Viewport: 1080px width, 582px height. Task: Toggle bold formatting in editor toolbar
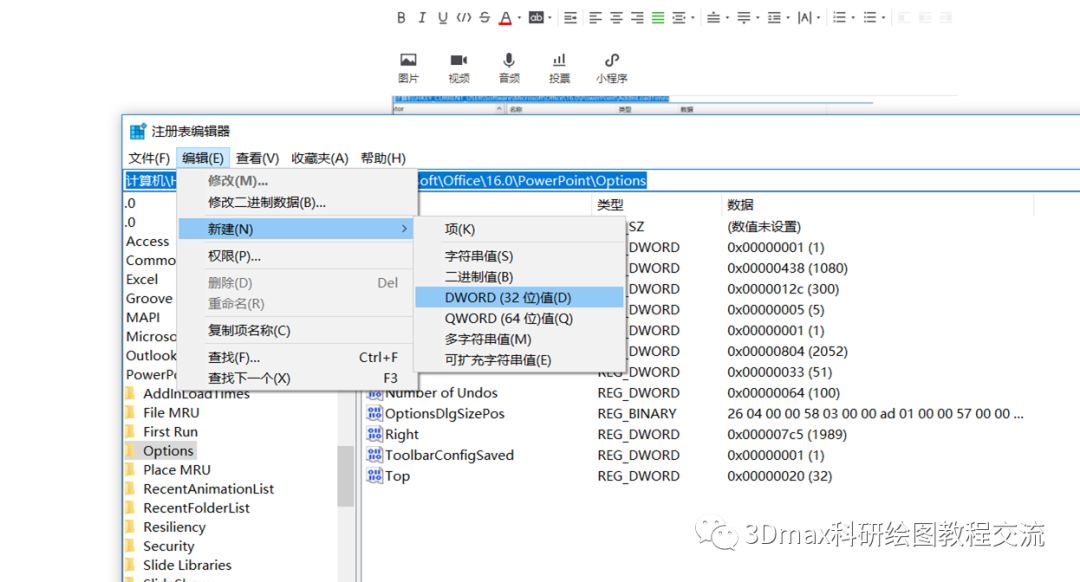pos(401,18)
